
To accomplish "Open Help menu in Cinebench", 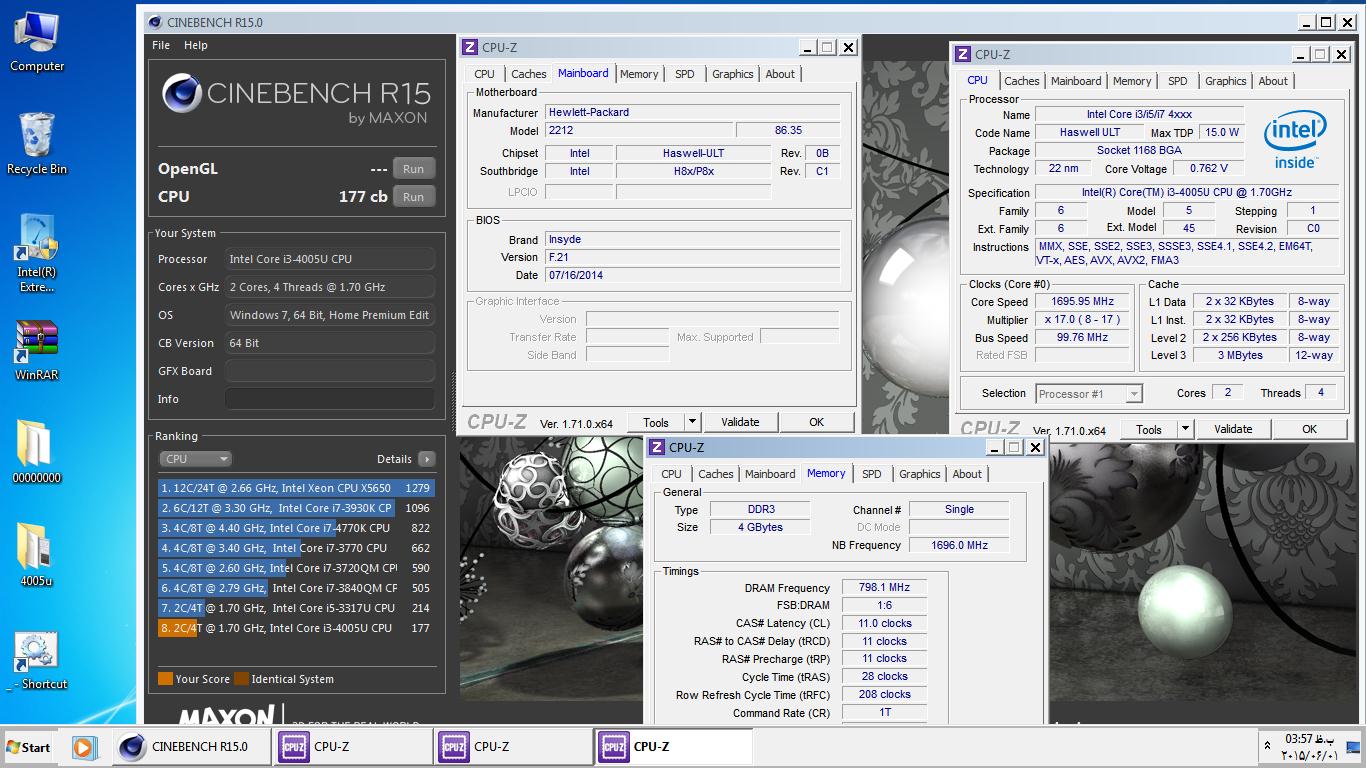I will (x=196, y=45).
